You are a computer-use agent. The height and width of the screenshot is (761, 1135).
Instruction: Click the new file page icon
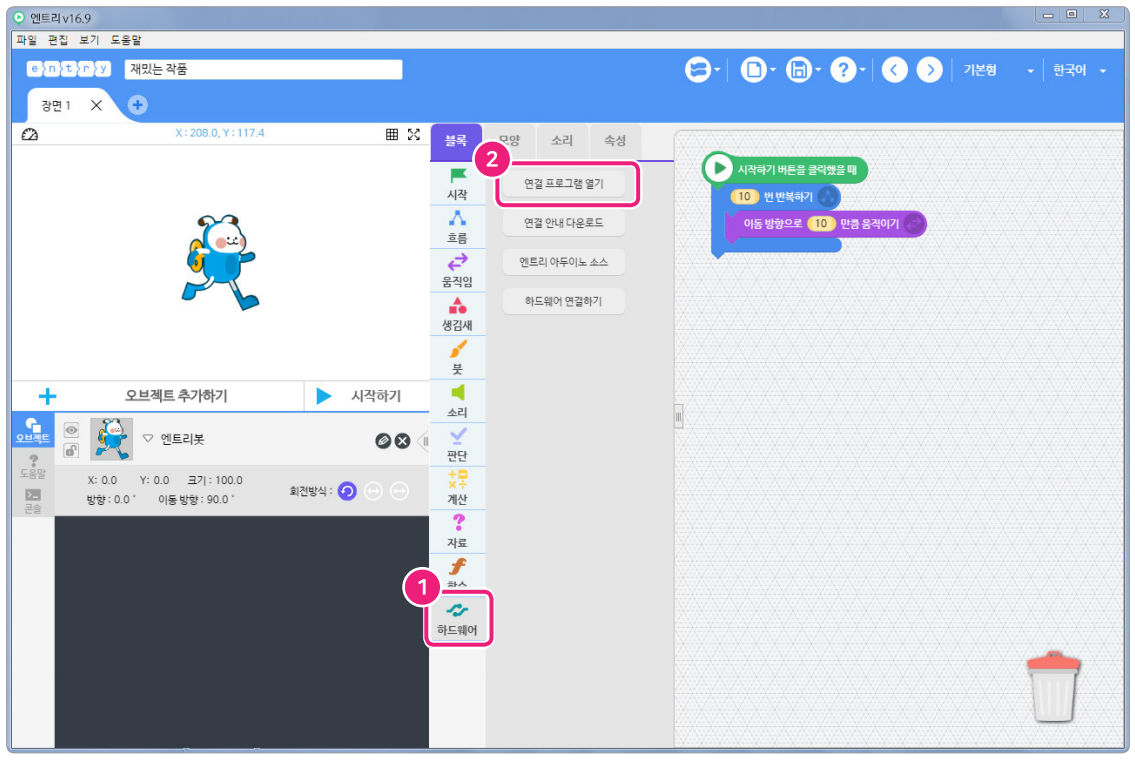pos(753,70)
